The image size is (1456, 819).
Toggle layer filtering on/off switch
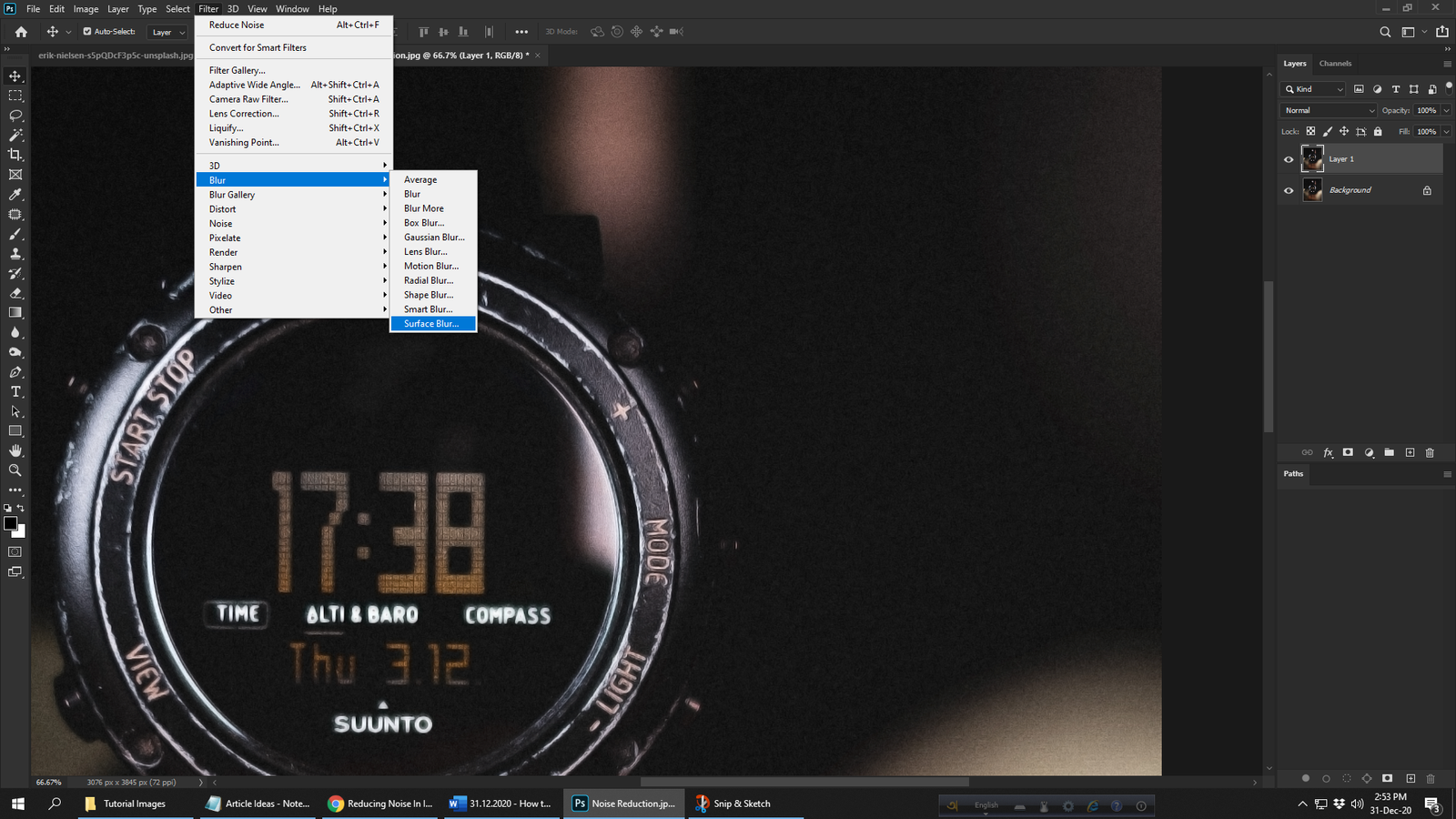(1449, 88)
